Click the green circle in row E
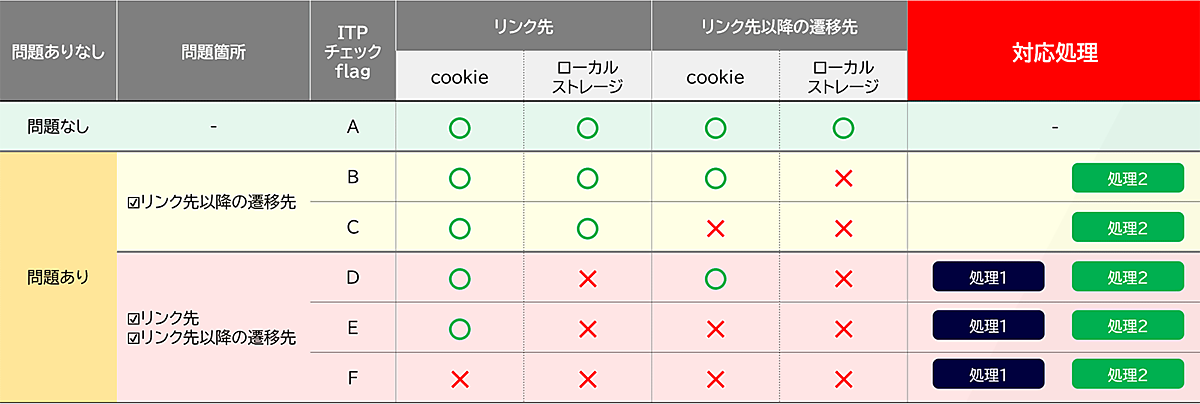 click(x=460, y=327)
